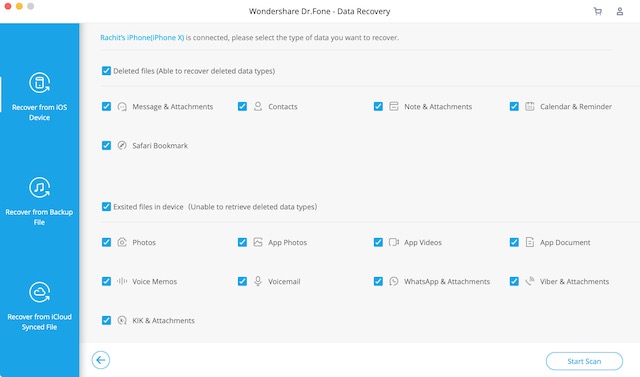
Task: Toggle the Voice Memos checkbox
Action: point(106,281)
